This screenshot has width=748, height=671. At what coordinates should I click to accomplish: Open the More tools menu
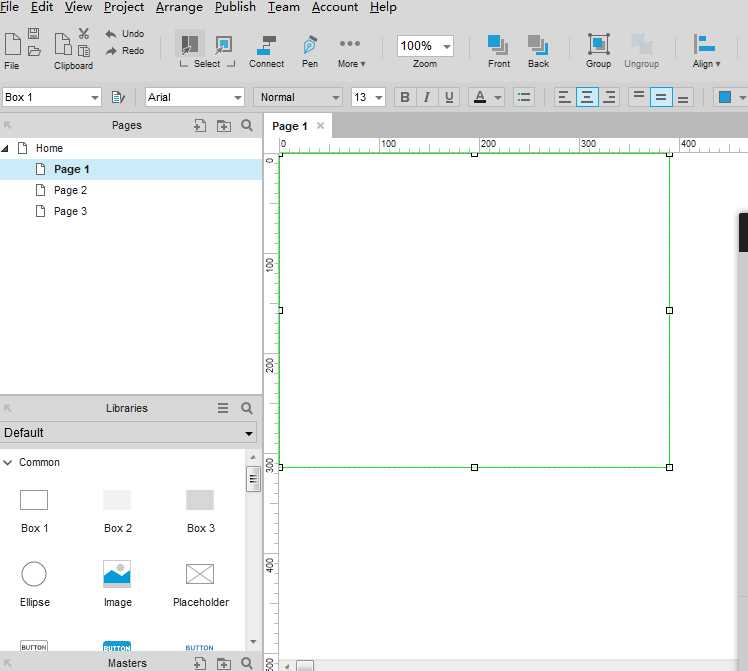(x=351, y=51)
